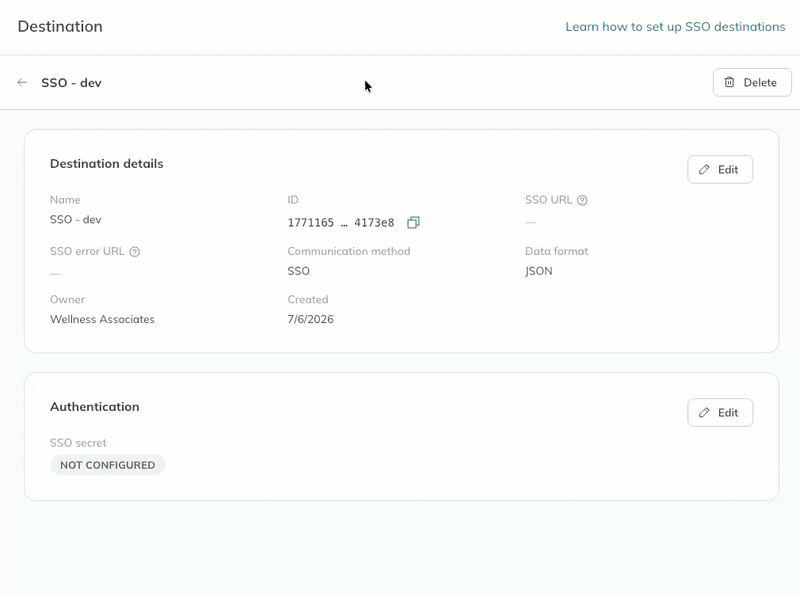The height and width of the screenshot is (597, 800).
Task: Click the Data format value JSON
Action: pyautogui.click(x=539, y=271)
